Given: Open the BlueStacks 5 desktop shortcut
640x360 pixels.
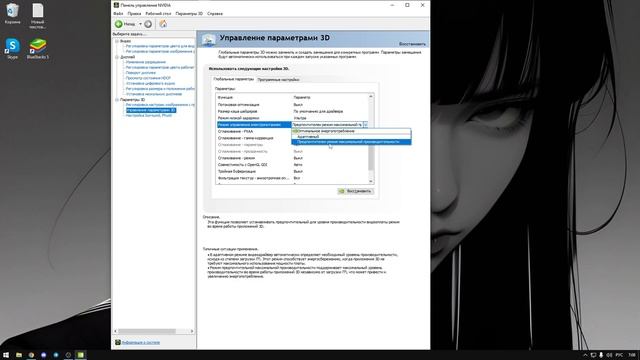Looking at the screenshot, I should [38, 48].
